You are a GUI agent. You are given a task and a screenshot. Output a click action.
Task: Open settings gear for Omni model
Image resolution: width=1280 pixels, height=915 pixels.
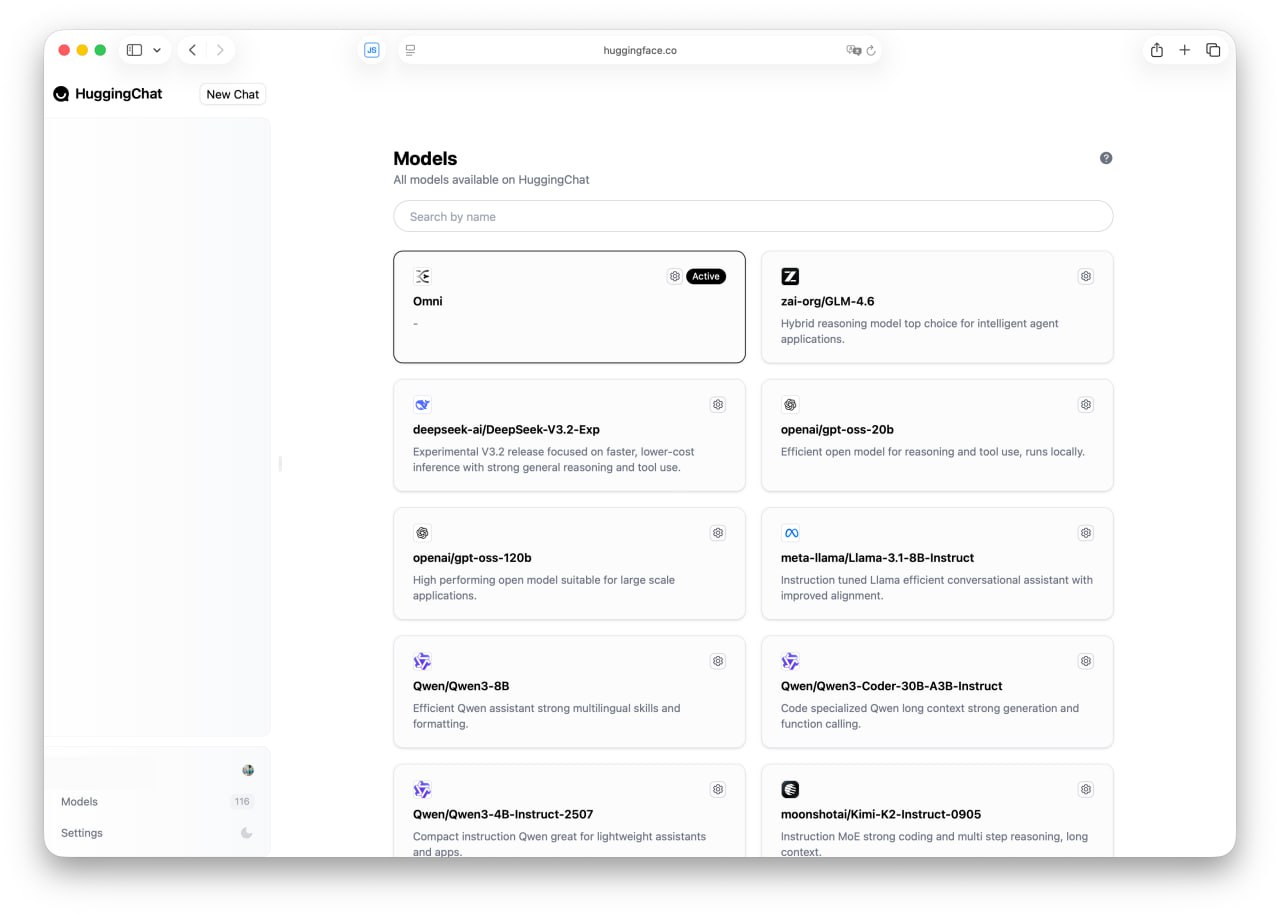pos(674,277)
